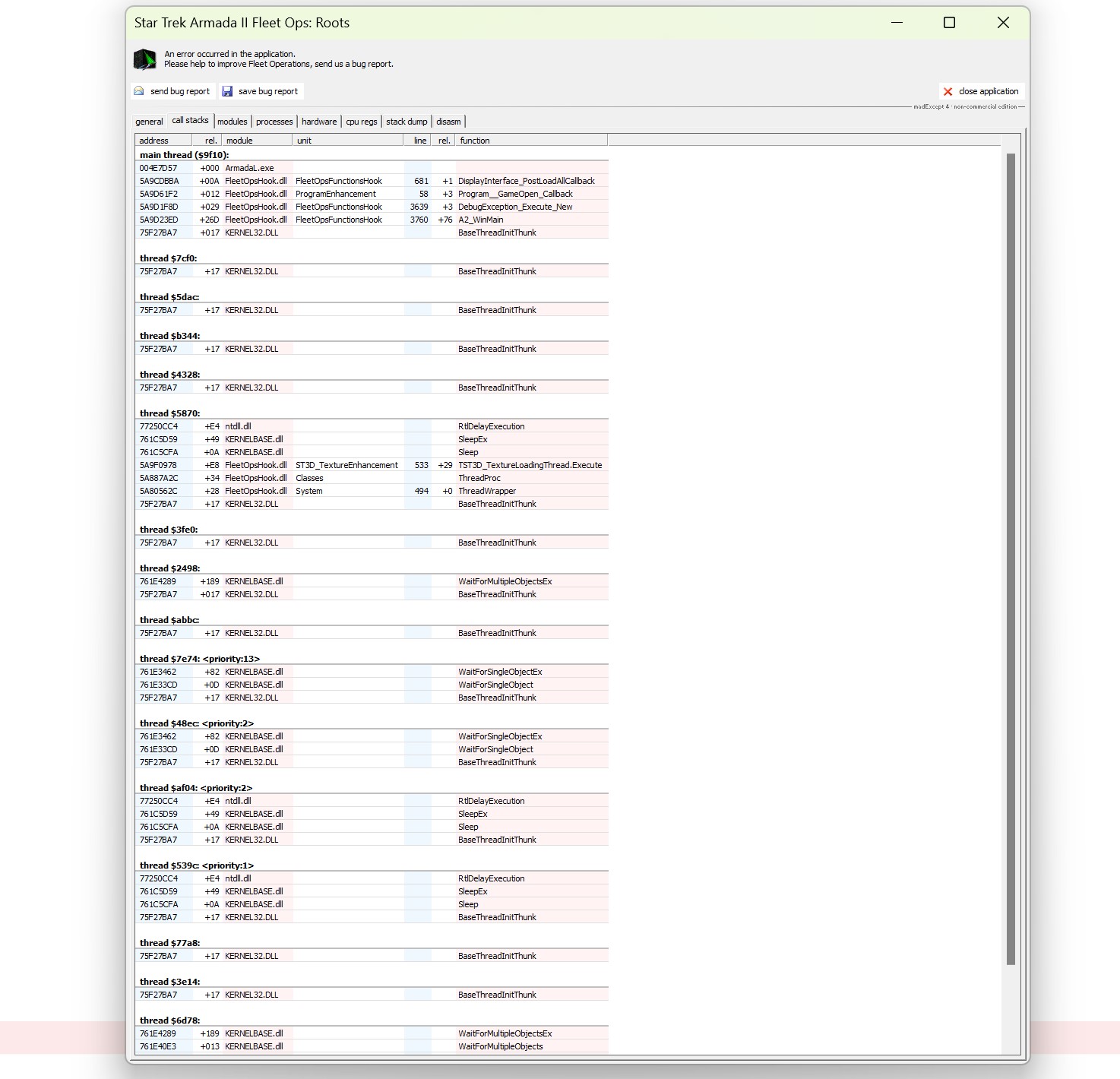The width and height of the screenshot is (1120, 1079).
Task: Click the line column header
Action: [x=417, y=141]
